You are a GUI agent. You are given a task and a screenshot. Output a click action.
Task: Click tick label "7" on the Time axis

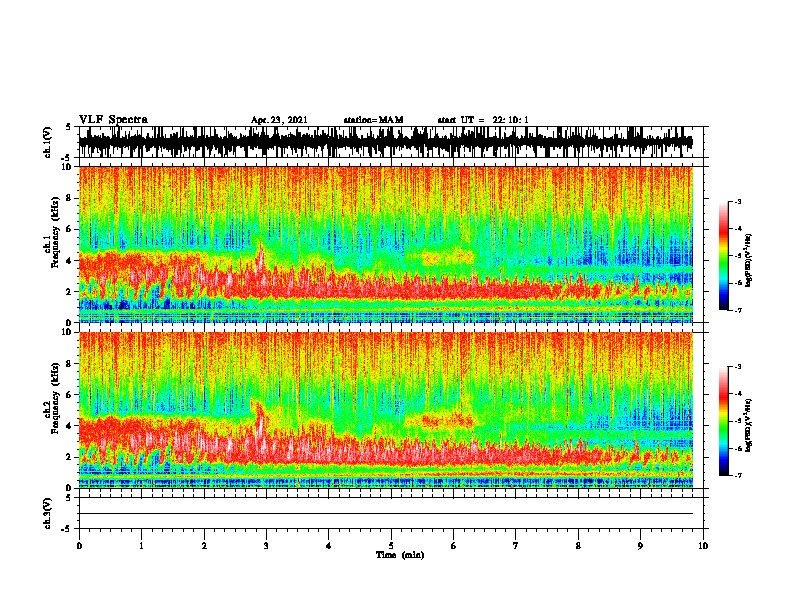coord(516,546)
